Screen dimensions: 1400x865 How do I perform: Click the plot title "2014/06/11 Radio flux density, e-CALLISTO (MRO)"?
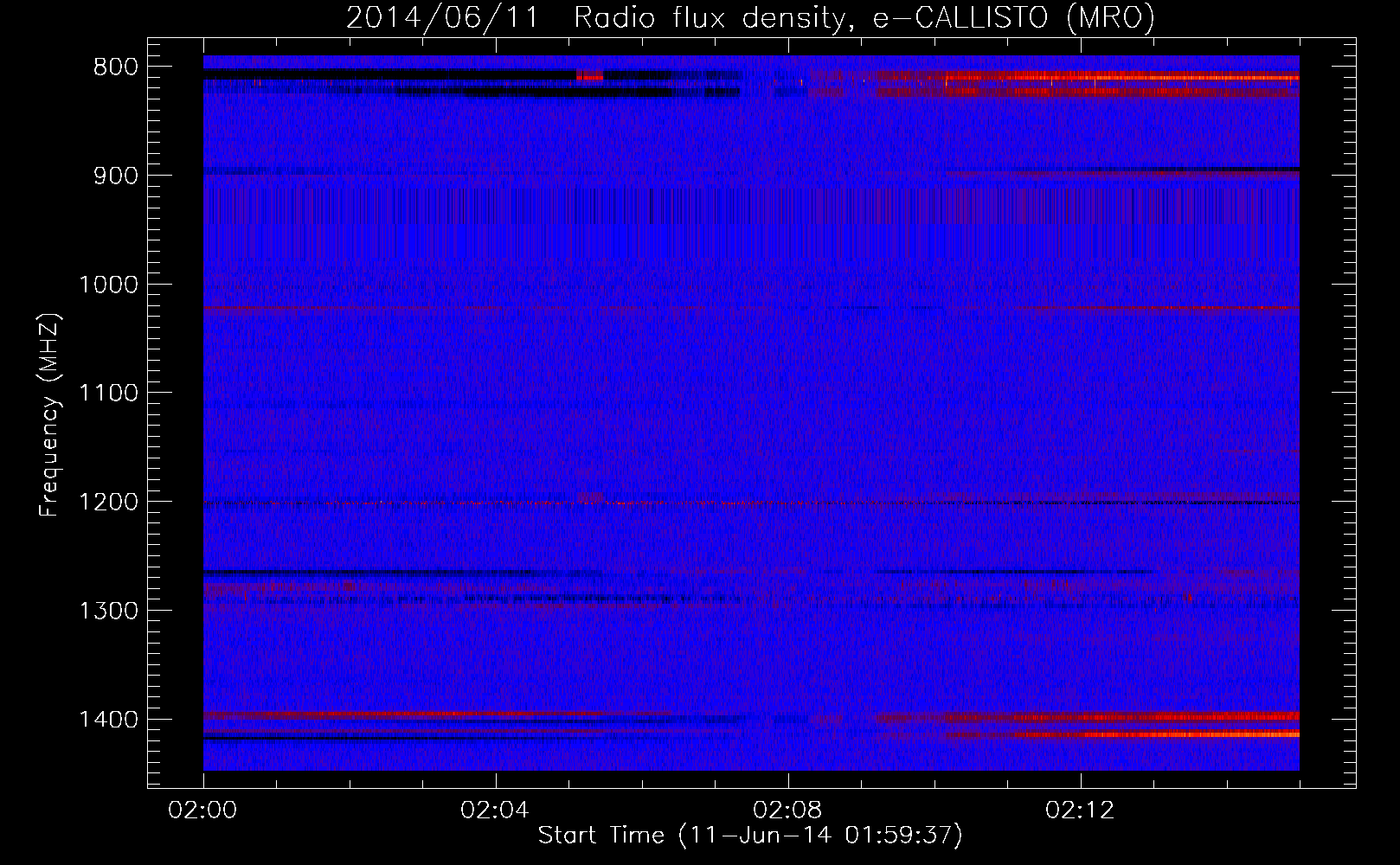point(750,18)
